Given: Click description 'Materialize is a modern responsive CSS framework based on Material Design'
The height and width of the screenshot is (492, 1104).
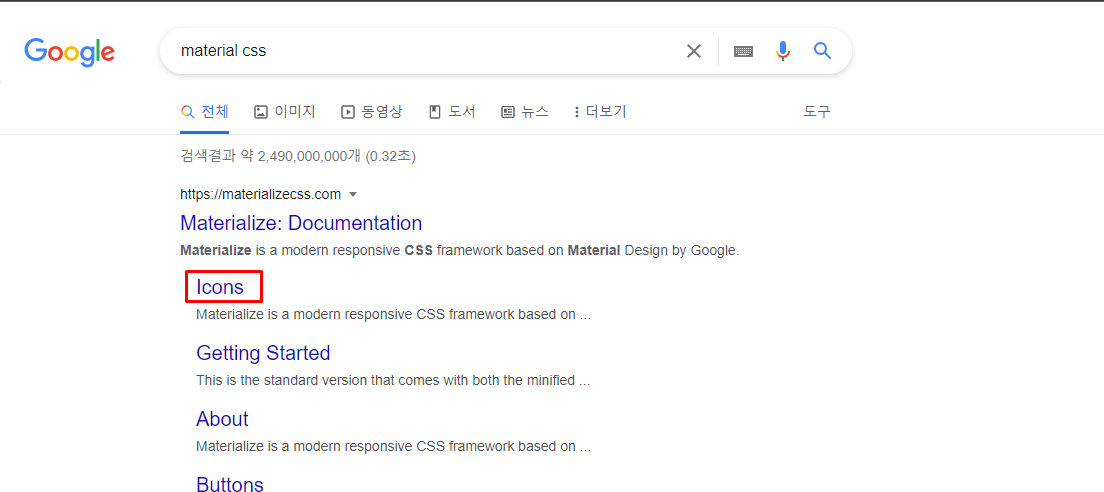Looking at the screenshot, I should [460, 250].
